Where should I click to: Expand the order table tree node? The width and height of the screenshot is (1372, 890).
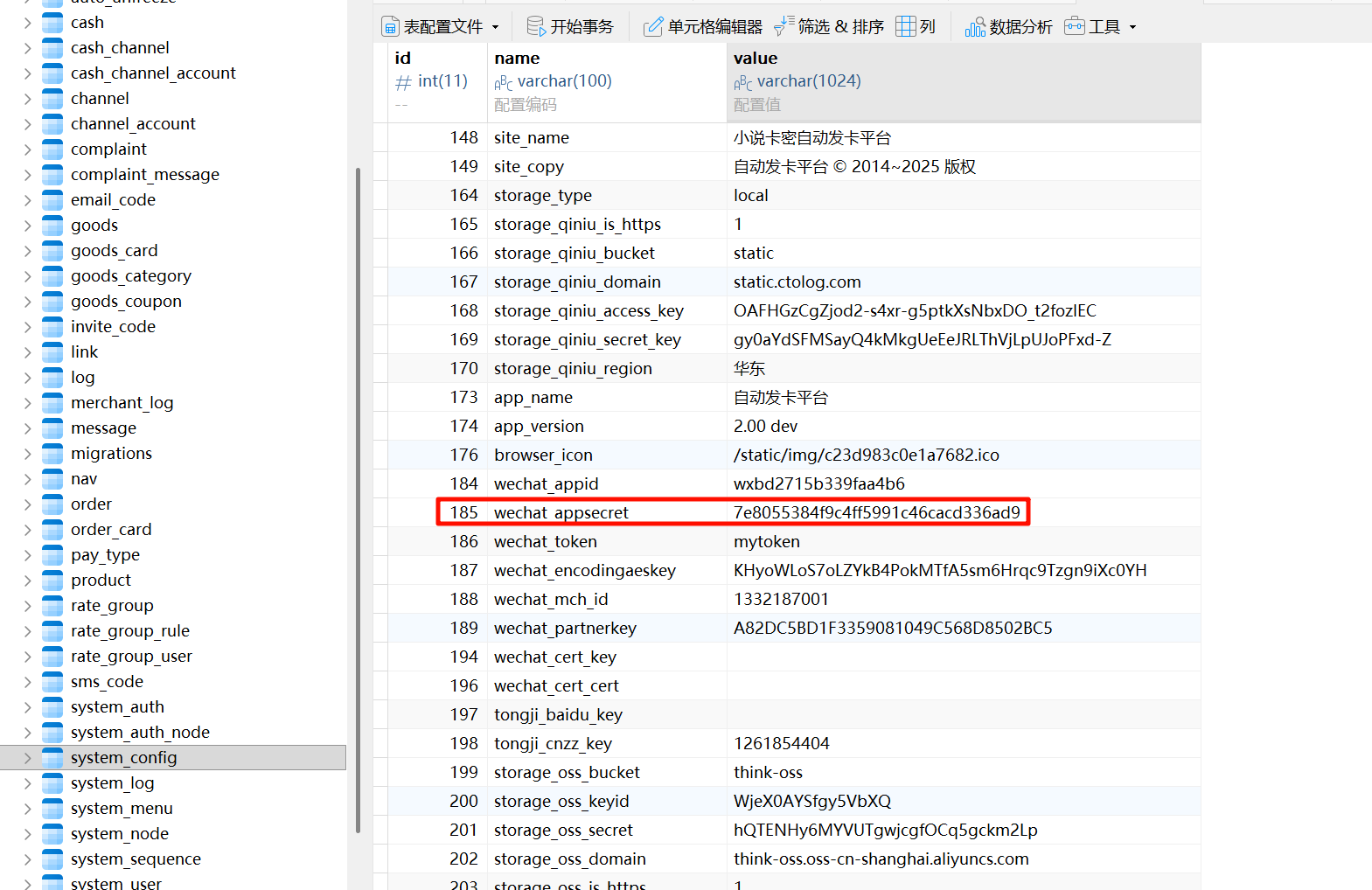pos(27,504)
